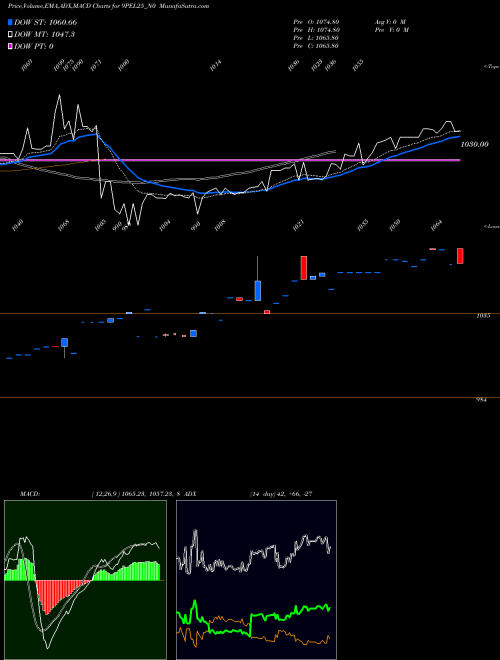Click the 1014 top price label

pyautogui.click(x=215, y=66)
